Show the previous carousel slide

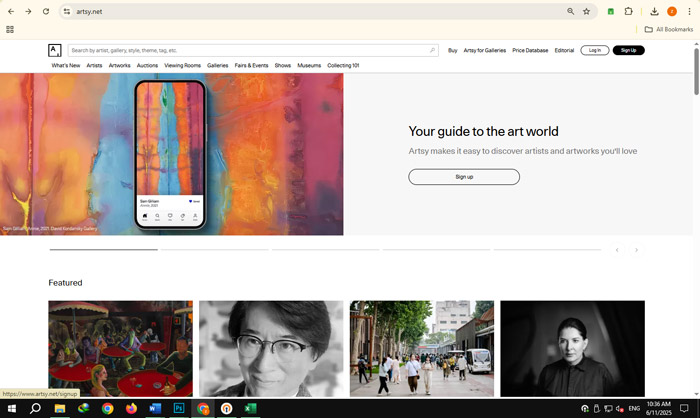(617, 250)
